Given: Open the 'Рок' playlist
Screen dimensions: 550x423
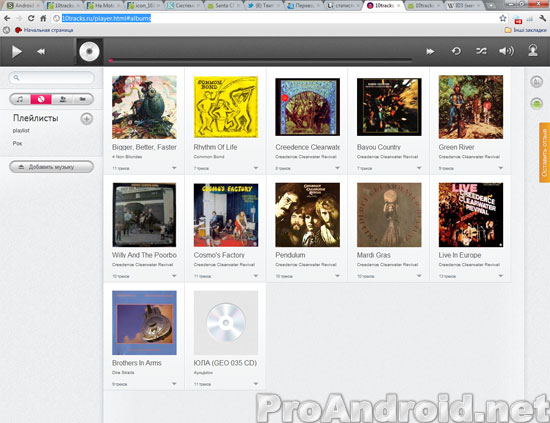Looking at the screenshot, I should pyautogui.click(x=17, y=143).
